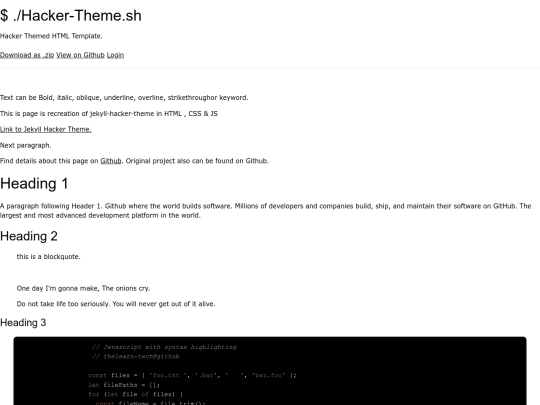Screen dimensions: 540x405
Task: Click the 'Do not take life too seriously' quote
Action: [x=116, y=304]
